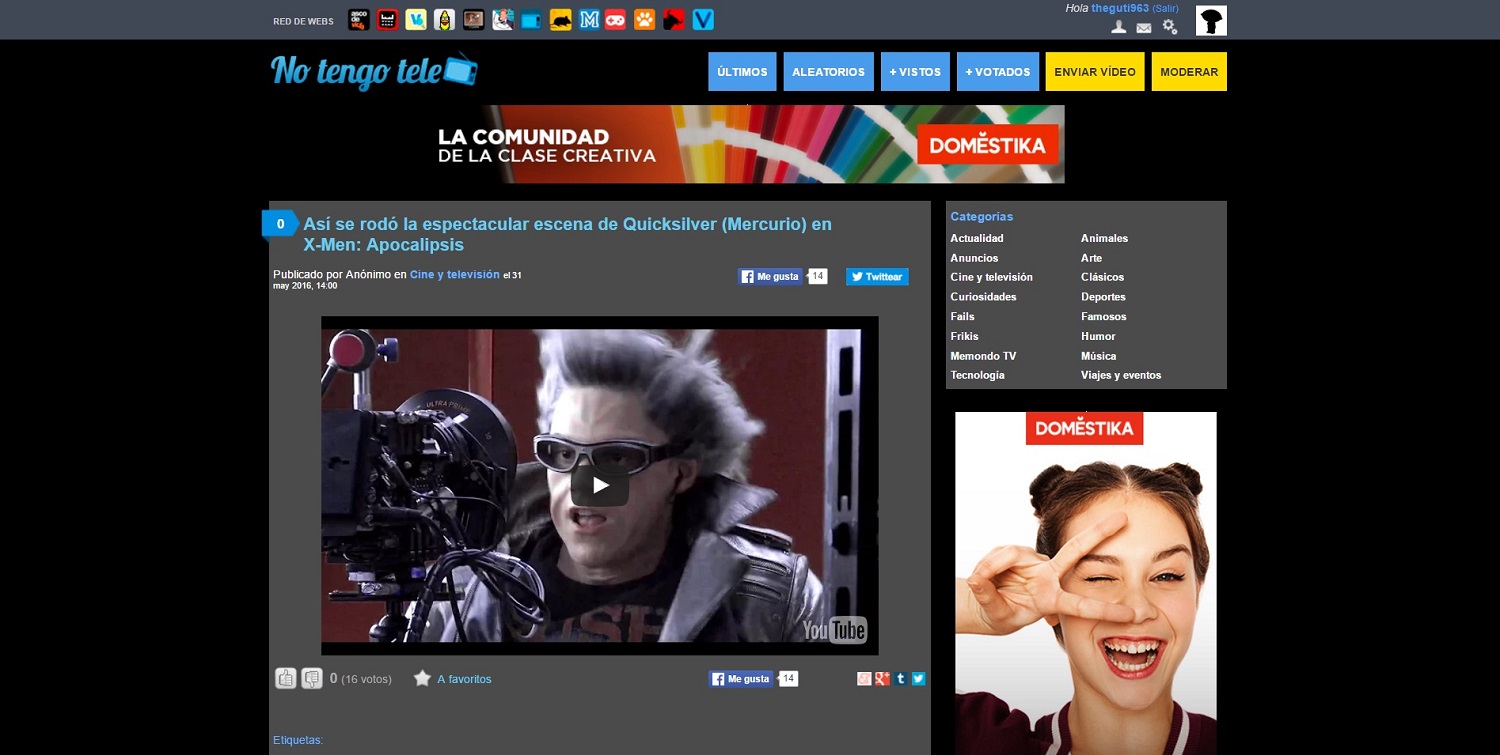Open the Frikis category
The width and height of the screenshot is (1500, 755).
click(964, 336)
